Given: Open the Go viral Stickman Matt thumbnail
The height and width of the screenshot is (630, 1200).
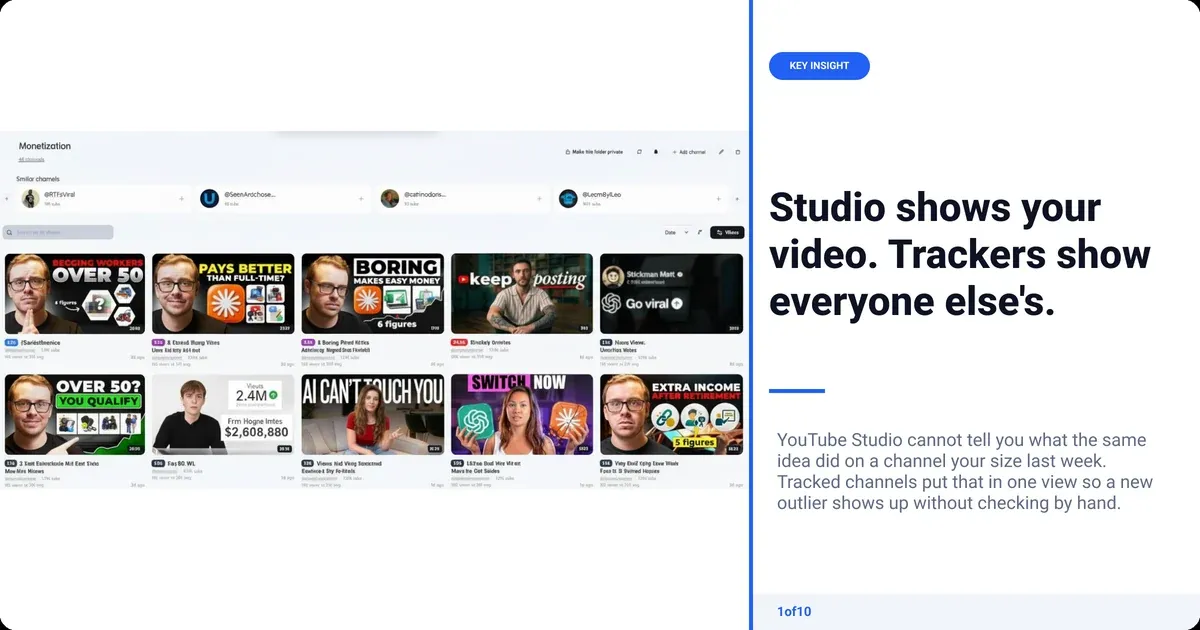Looking at the screenshot, I should 671,293.
